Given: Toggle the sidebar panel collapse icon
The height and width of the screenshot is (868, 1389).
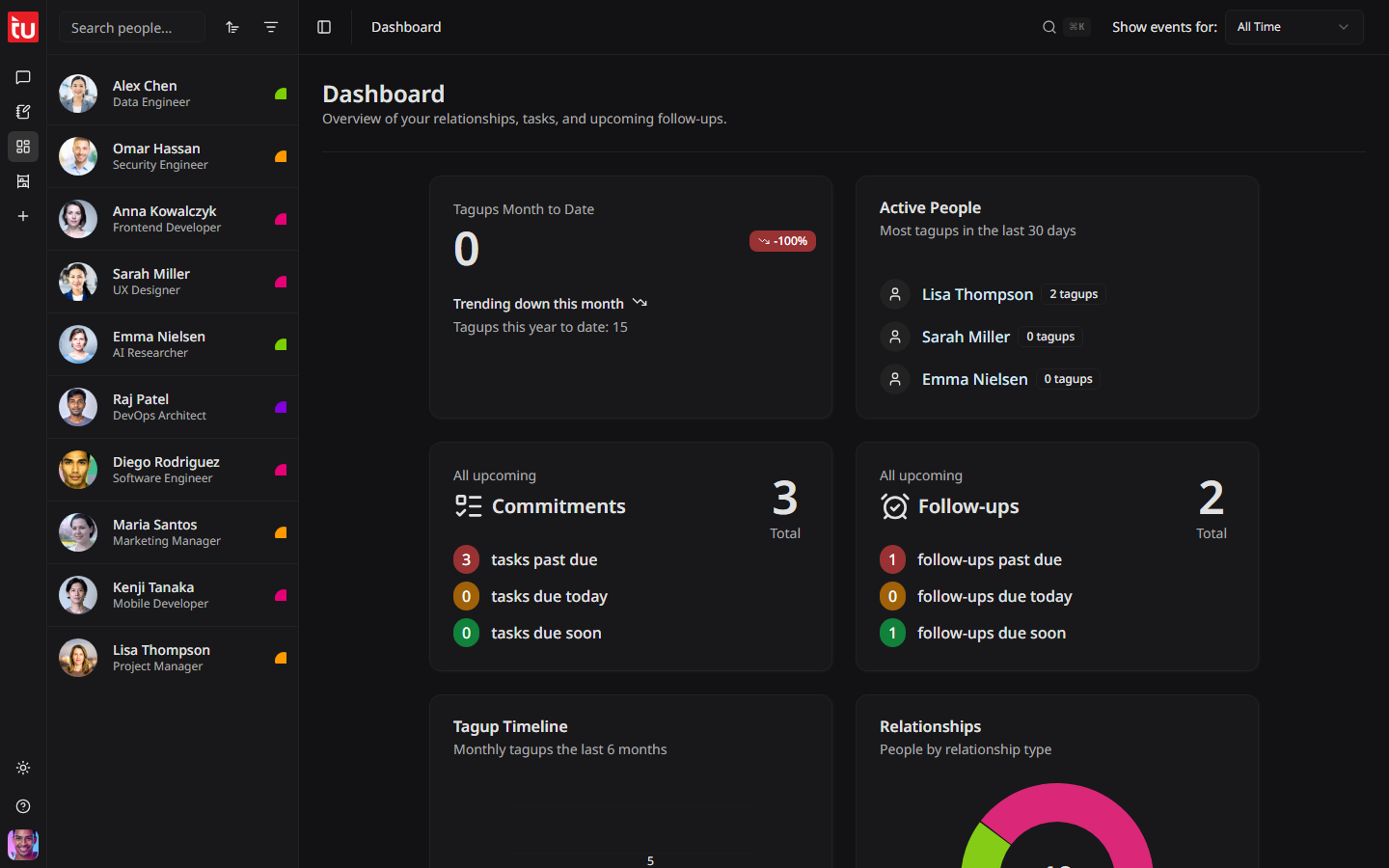Looking at the screenshot, I should click(324, 27).
